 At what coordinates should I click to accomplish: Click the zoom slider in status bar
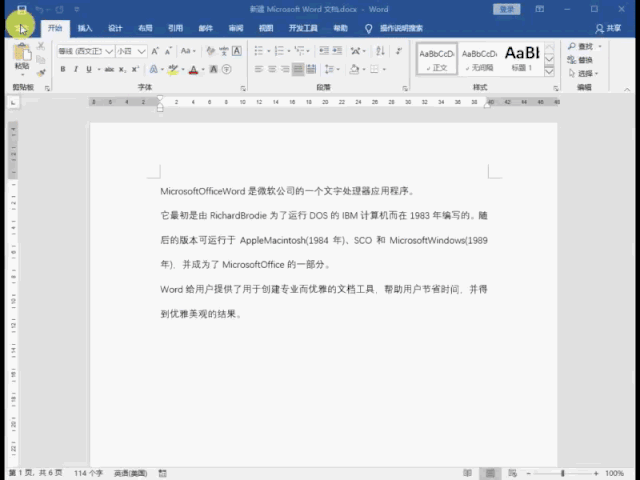click(563, 473)
